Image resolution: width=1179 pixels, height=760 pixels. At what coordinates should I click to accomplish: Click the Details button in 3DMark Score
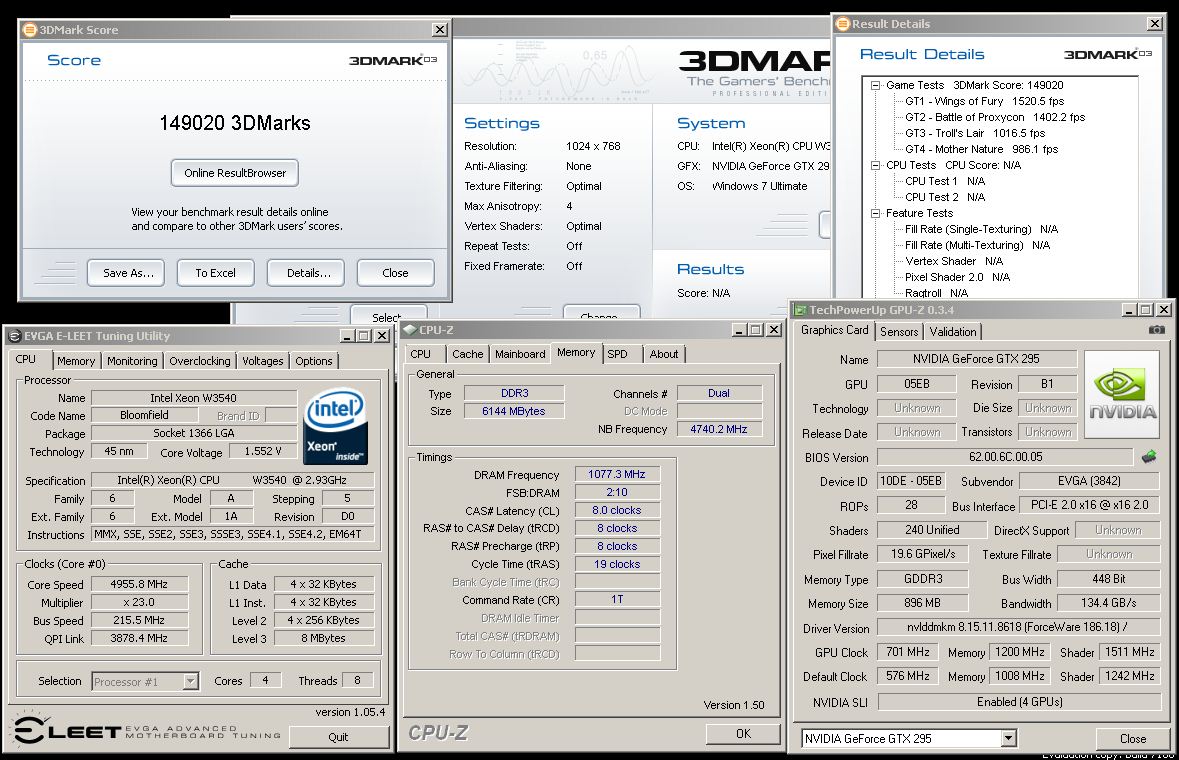[x=308, y=273]
